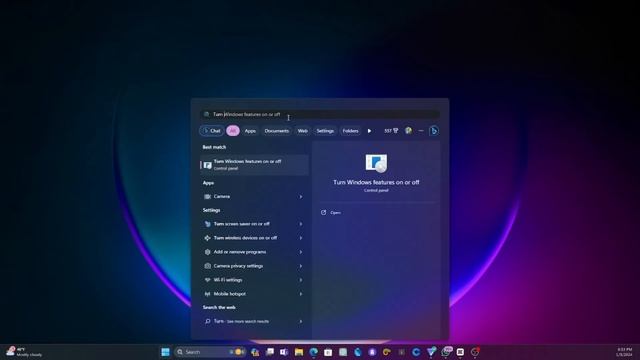Click the Turn Windows features preview title
The image size is (640, 360).
[376, 182]
